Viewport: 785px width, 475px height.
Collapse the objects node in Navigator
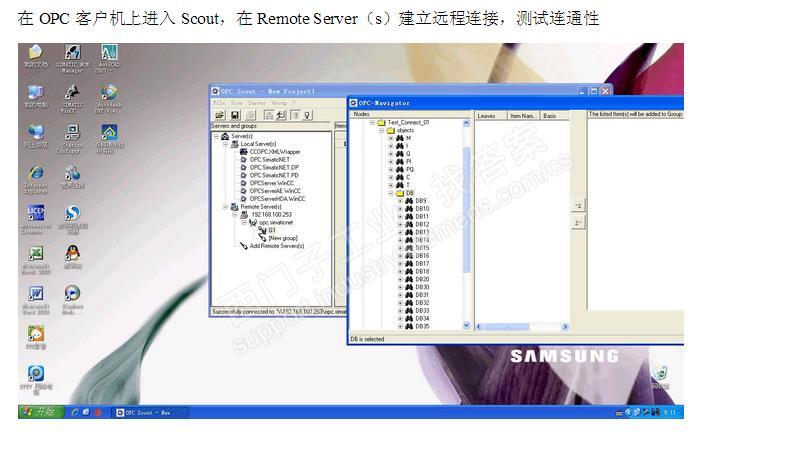point(381,130)
